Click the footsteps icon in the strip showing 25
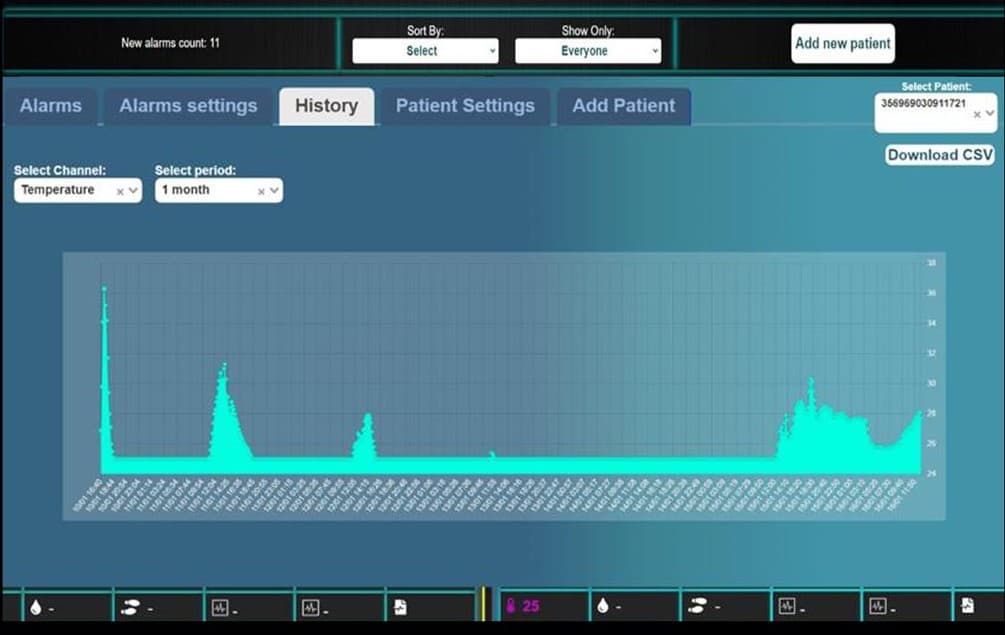1005x635 pixels. coord(697,606)
